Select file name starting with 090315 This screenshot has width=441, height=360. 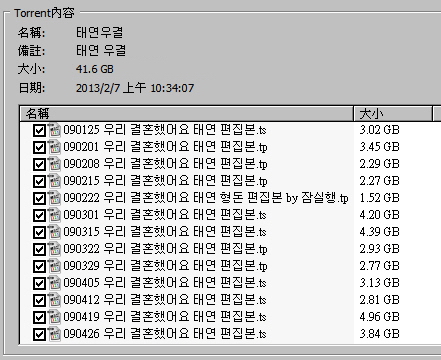coord(165,232)
